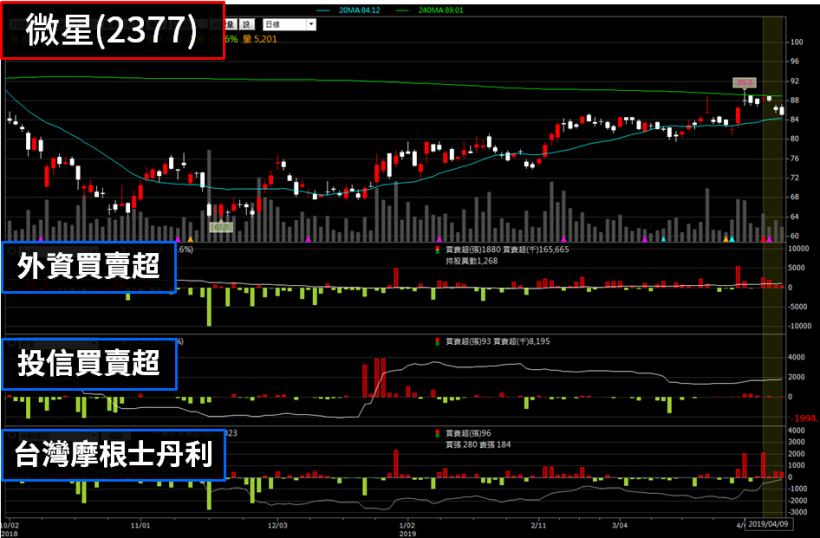Click the red/green legend icon in 外資 panel
The width and height of the screenshot is (820, 538).
point(438,250)
